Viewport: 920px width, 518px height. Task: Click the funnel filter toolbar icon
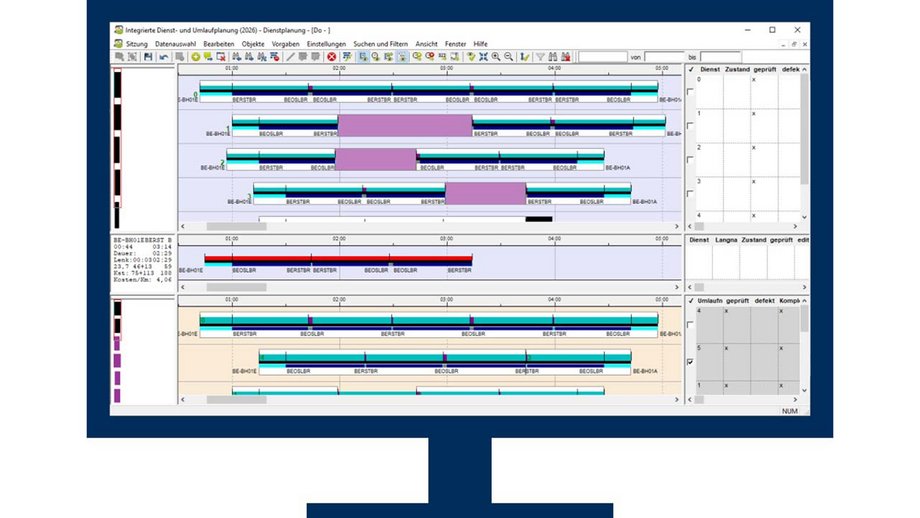tap(540, 57)
